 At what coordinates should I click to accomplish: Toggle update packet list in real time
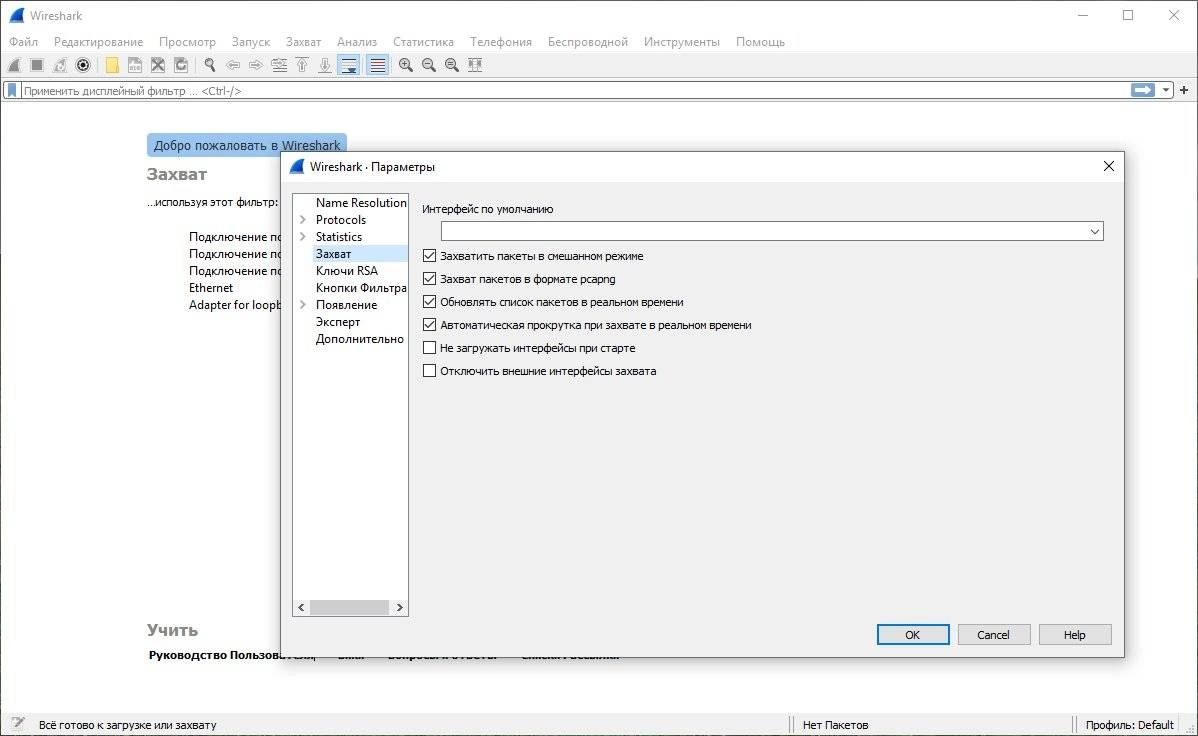[x=429, y=302]
